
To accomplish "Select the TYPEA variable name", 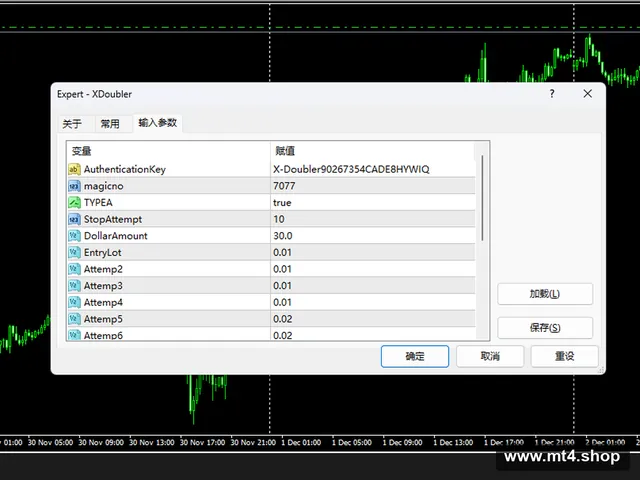I will coord(98,202).
